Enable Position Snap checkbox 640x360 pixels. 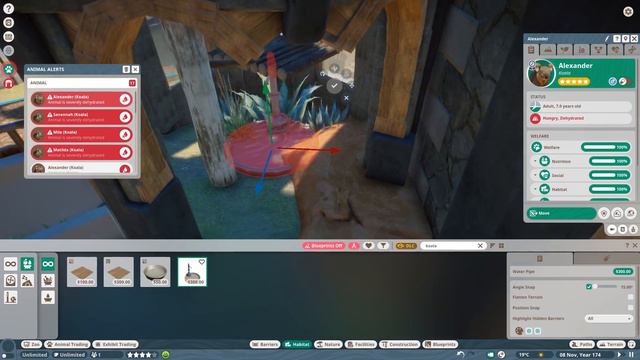tap(630, 308)
